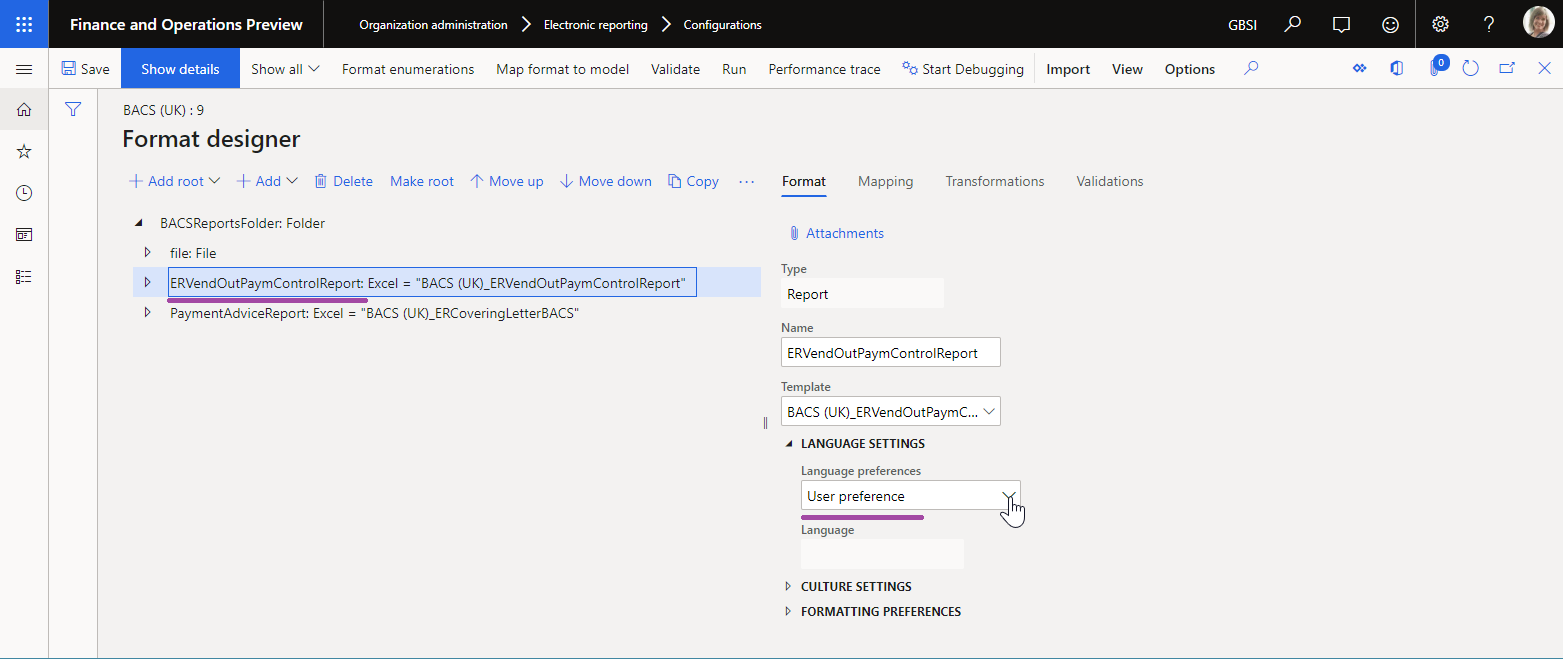Click the Name input field
This screenshot has height=659, width=1563.
(890, 352)
